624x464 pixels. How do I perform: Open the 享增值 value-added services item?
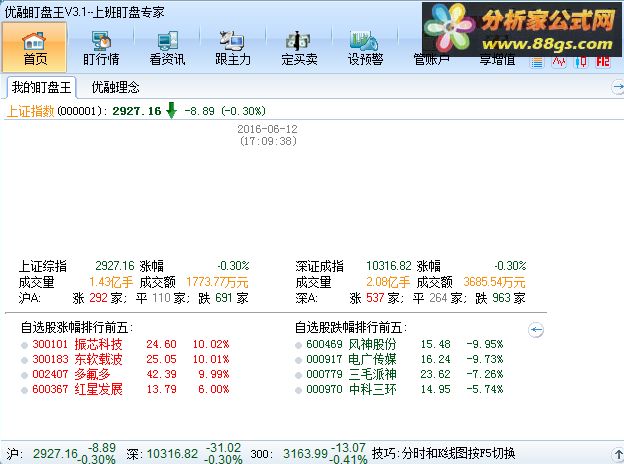pyautogui.click(x=497, y=60)
